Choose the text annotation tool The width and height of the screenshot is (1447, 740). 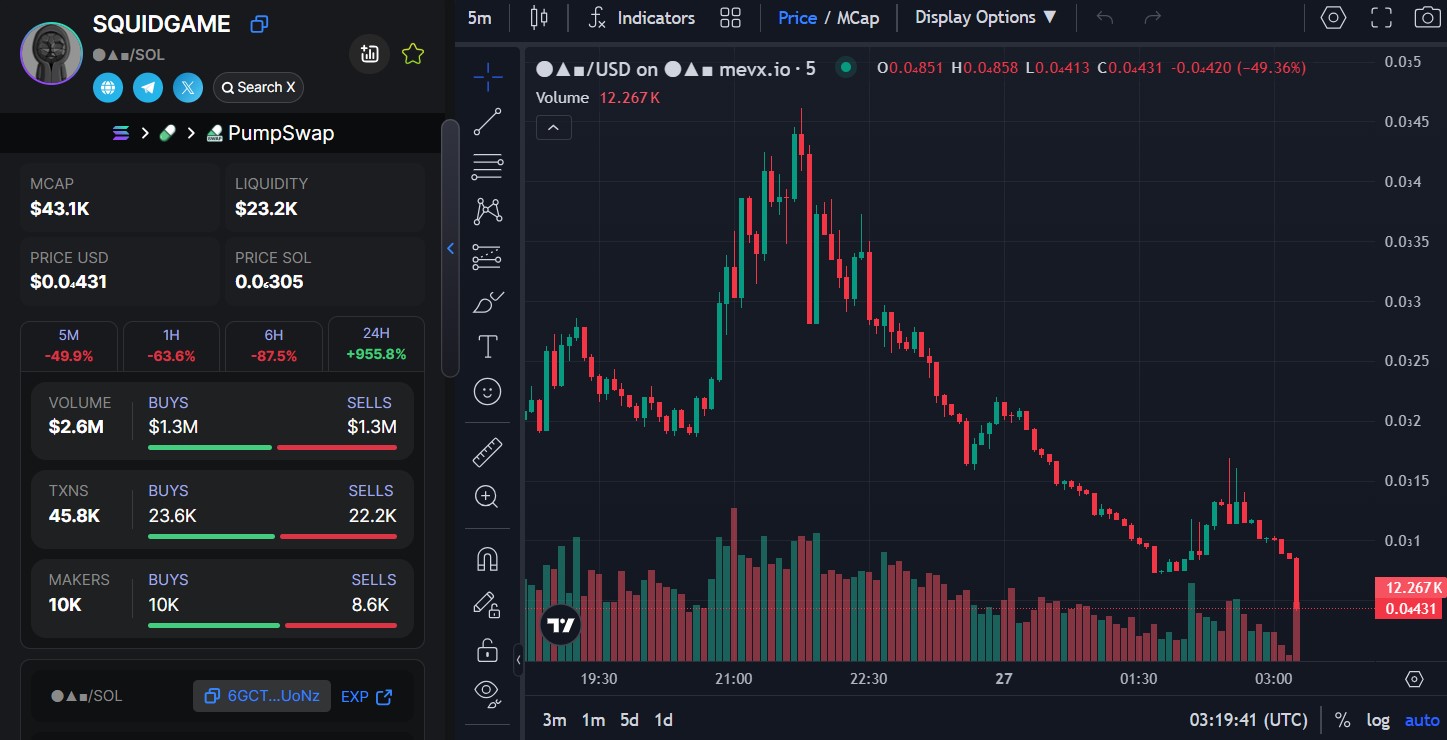[487, 347]
